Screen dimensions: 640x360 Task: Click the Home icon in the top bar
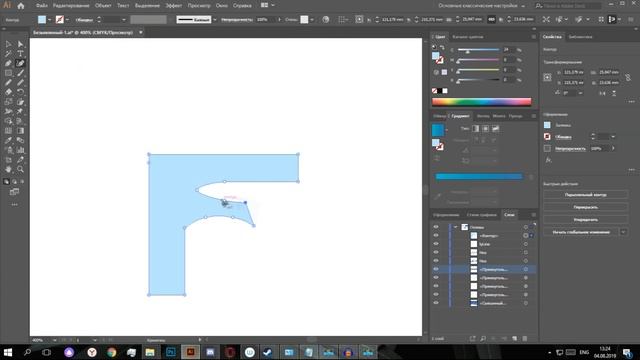[21, 6]
